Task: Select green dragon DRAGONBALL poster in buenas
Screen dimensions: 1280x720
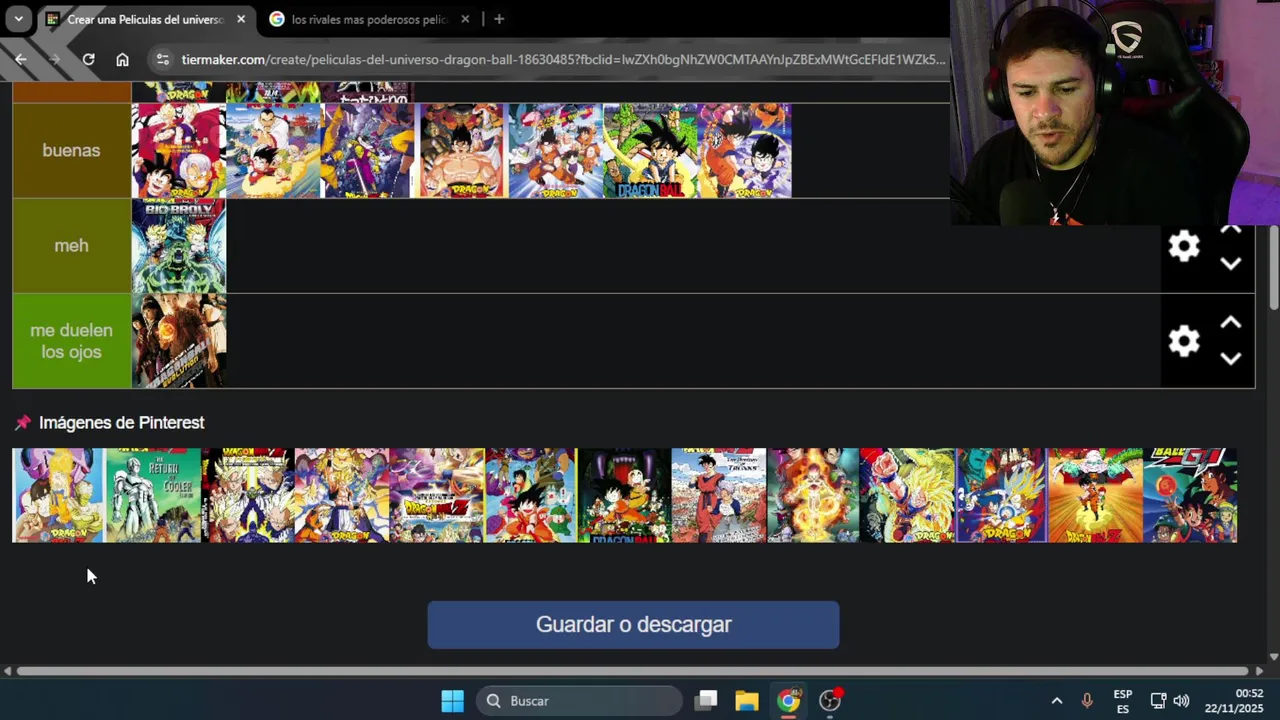Action: click(650, 150)
